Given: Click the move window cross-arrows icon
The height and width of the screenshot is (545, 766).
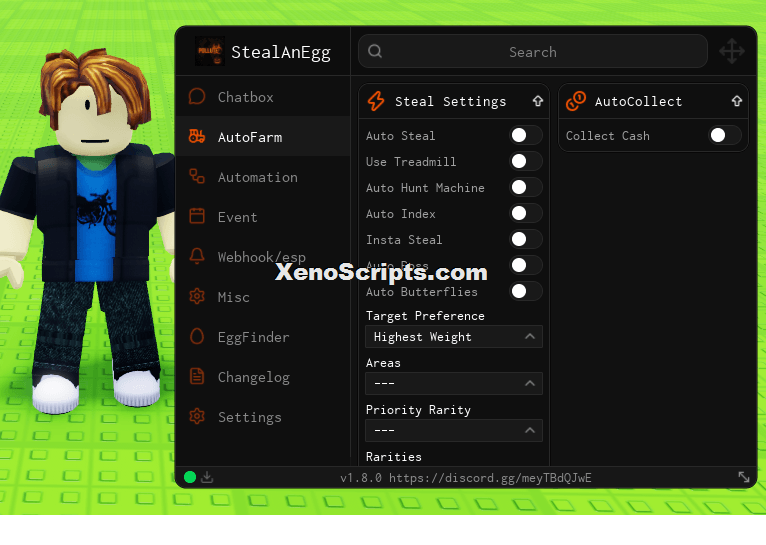Looking at the screenshot, I should [x=732, y=51].
